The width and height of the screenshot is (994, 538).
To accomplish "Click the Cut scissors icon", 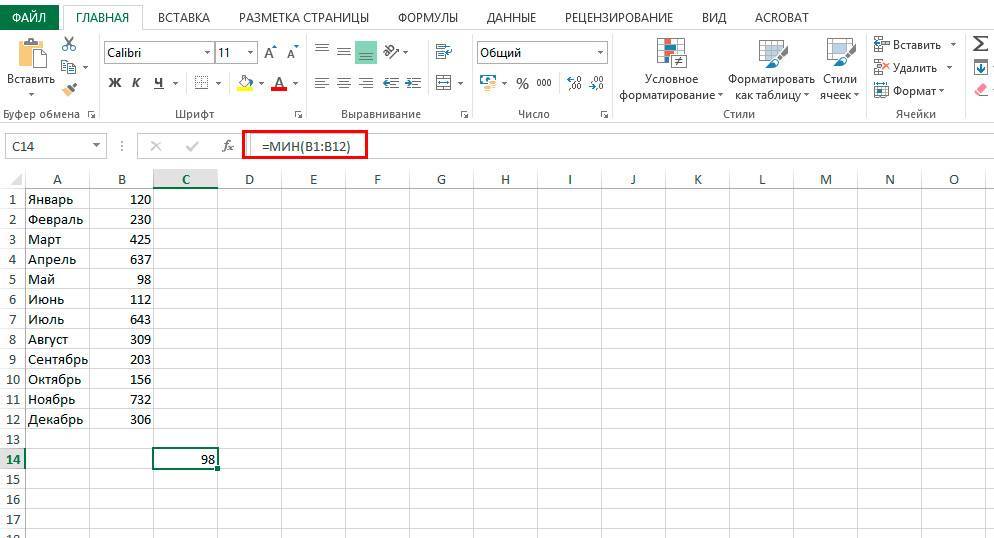I will (69, 44).
